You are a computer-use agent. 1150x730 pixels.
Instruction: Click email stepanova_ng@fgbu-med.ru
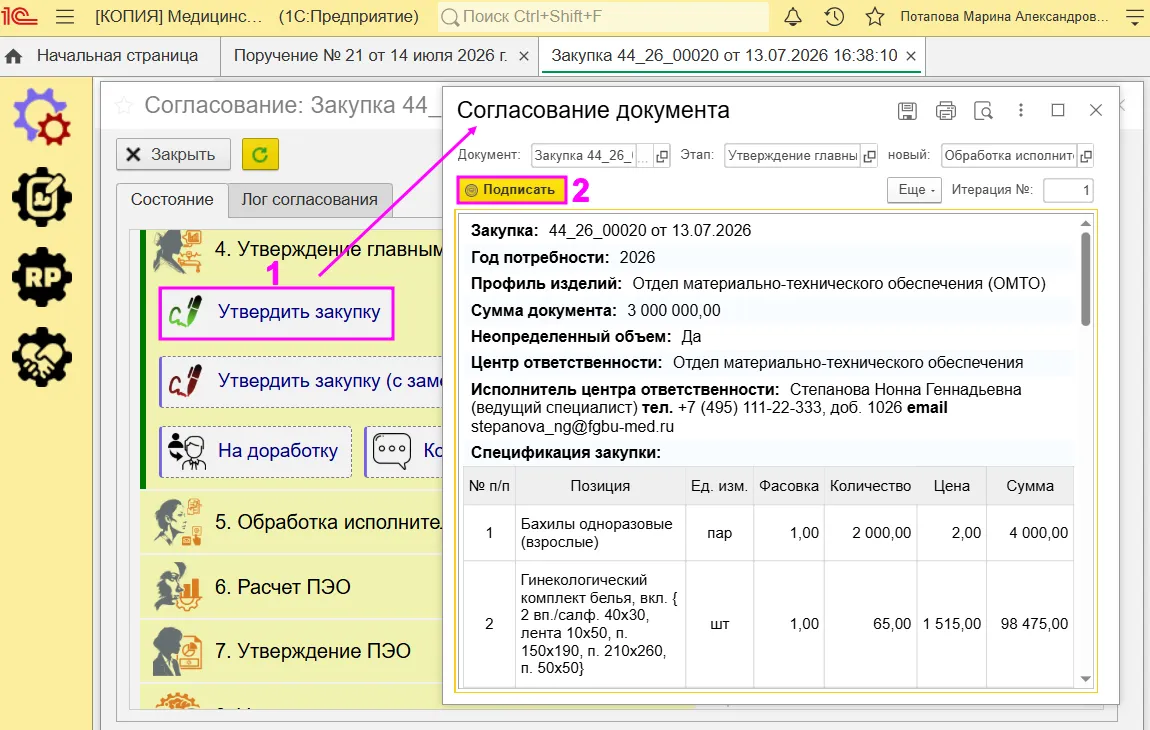(572, 427)
